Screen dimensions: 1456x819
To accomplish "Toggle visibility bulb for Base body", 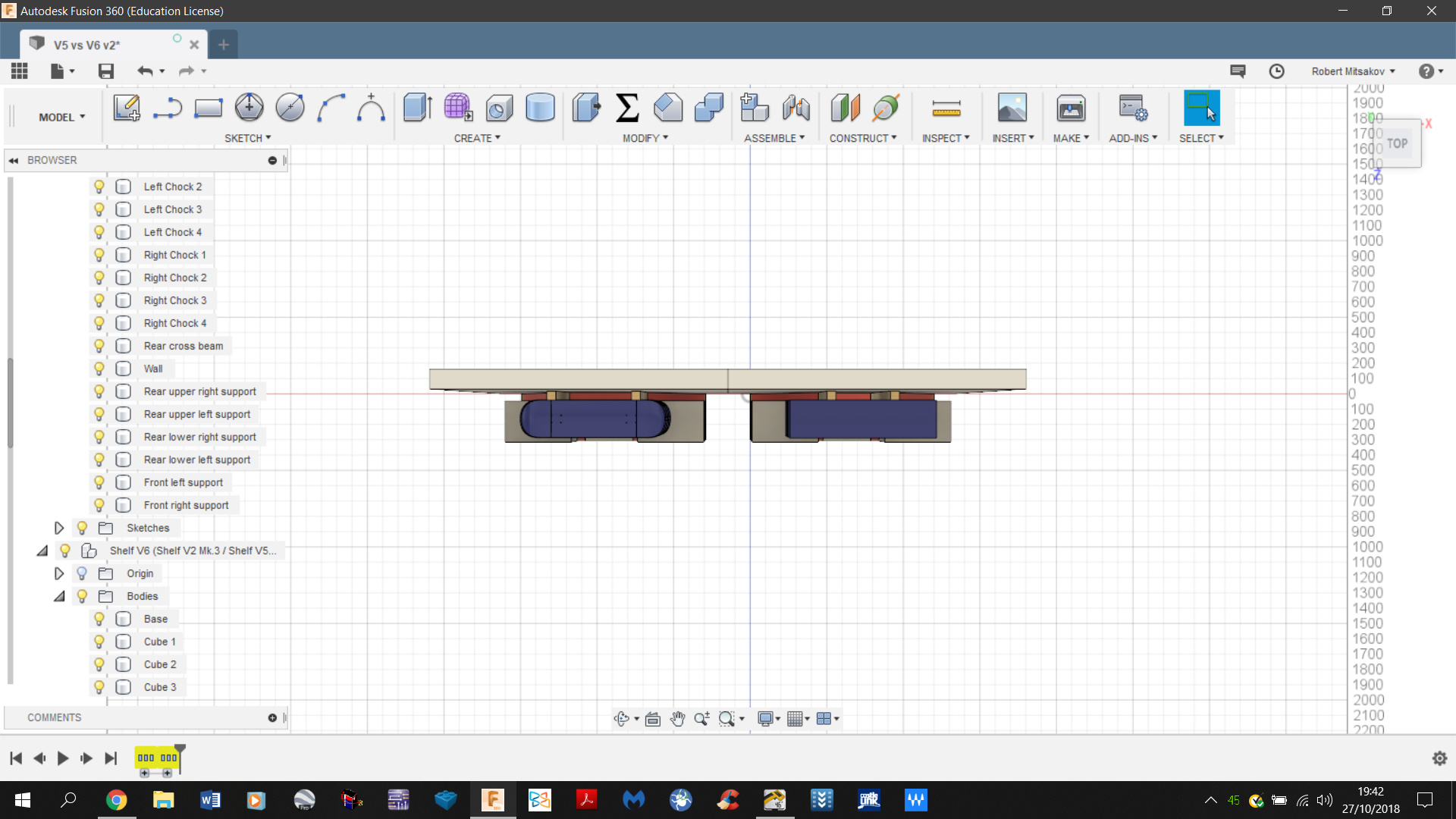I will click(99, 619).
